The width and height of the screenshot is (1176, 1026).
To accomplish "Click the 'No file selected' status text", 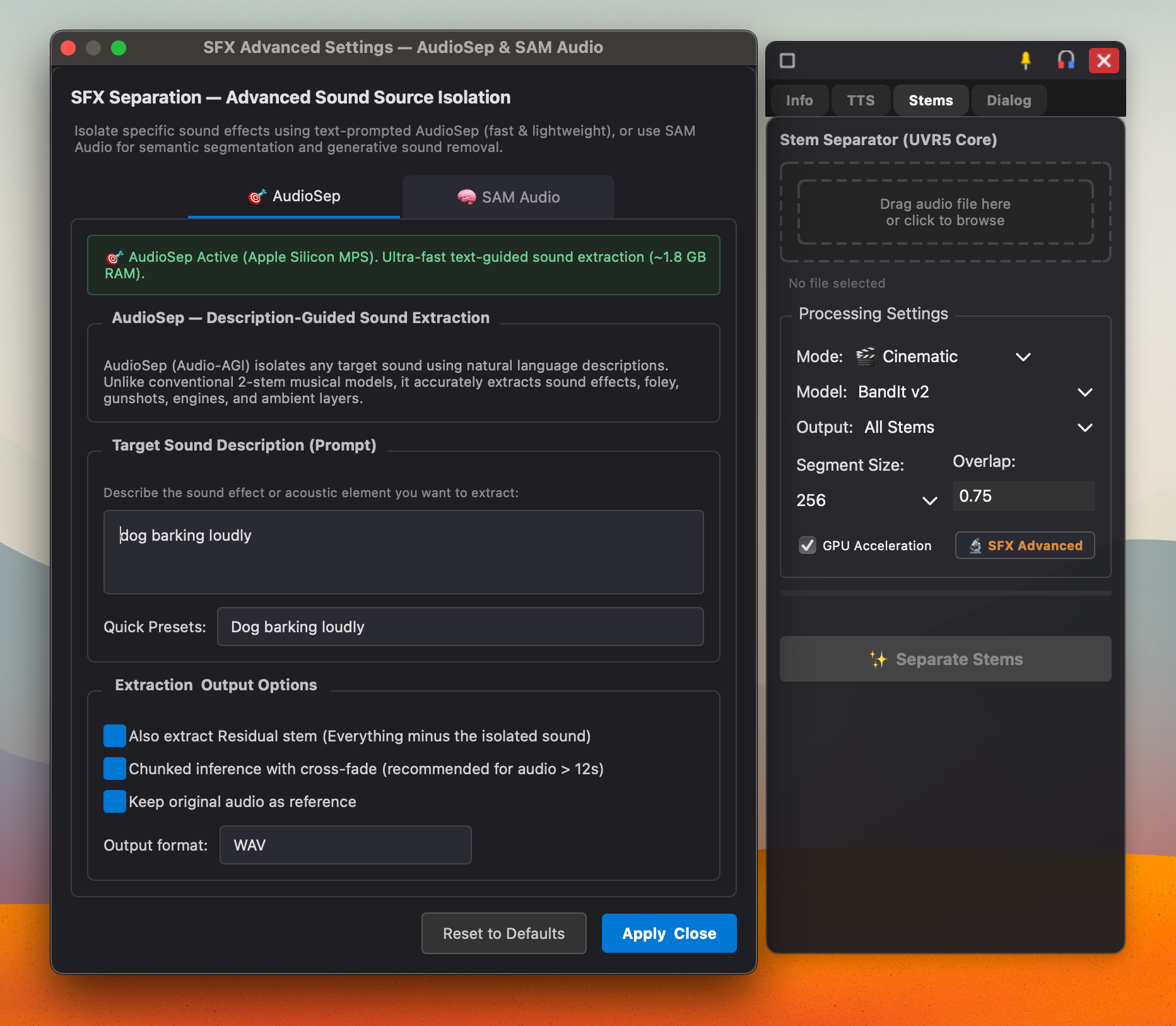I will [x=837, y=283].
